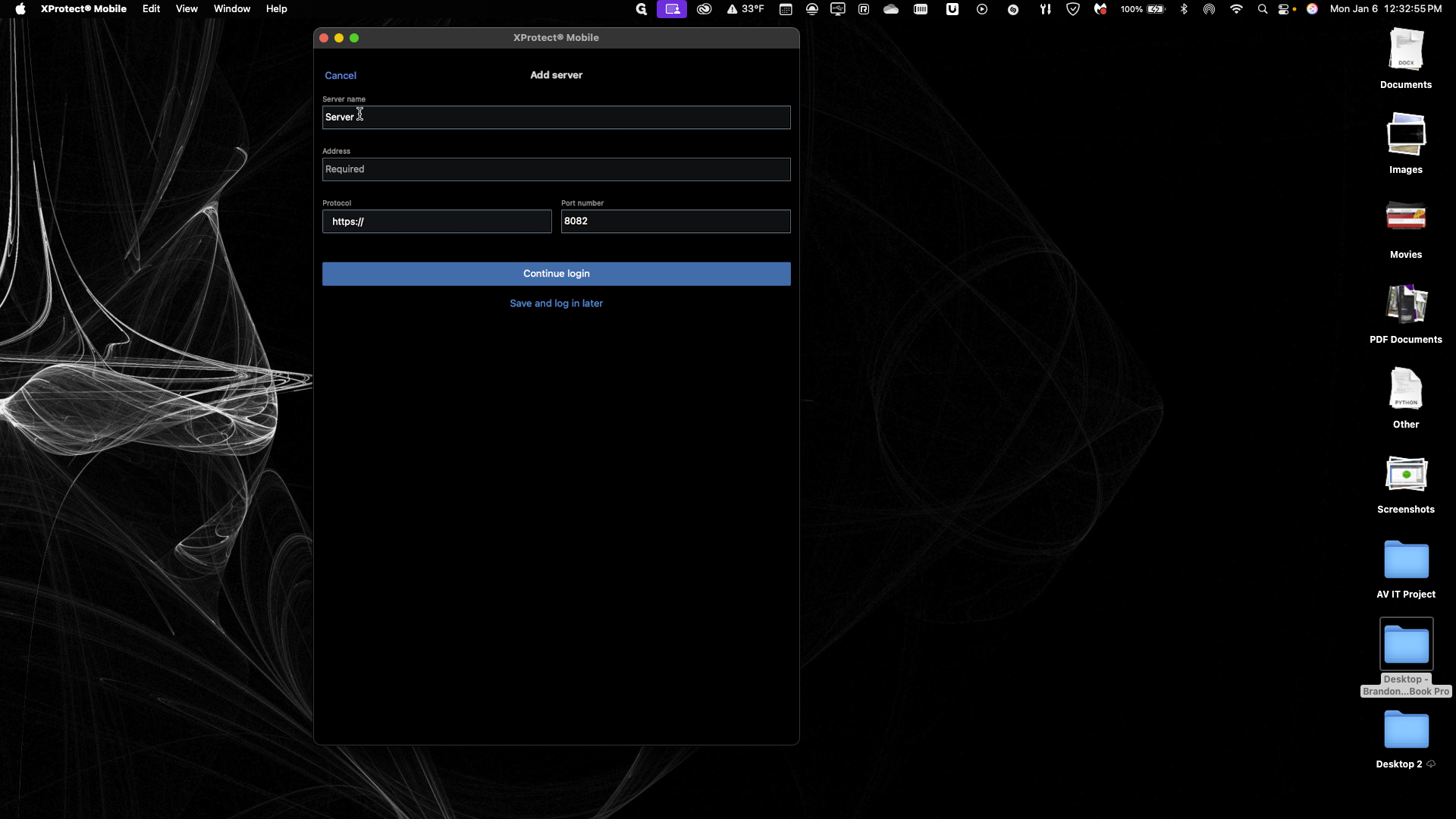Image resolution: width=1456 pixels, height=819 pixels.
Task: Select the Images stack on desktop
Action: coord(1406,143)
